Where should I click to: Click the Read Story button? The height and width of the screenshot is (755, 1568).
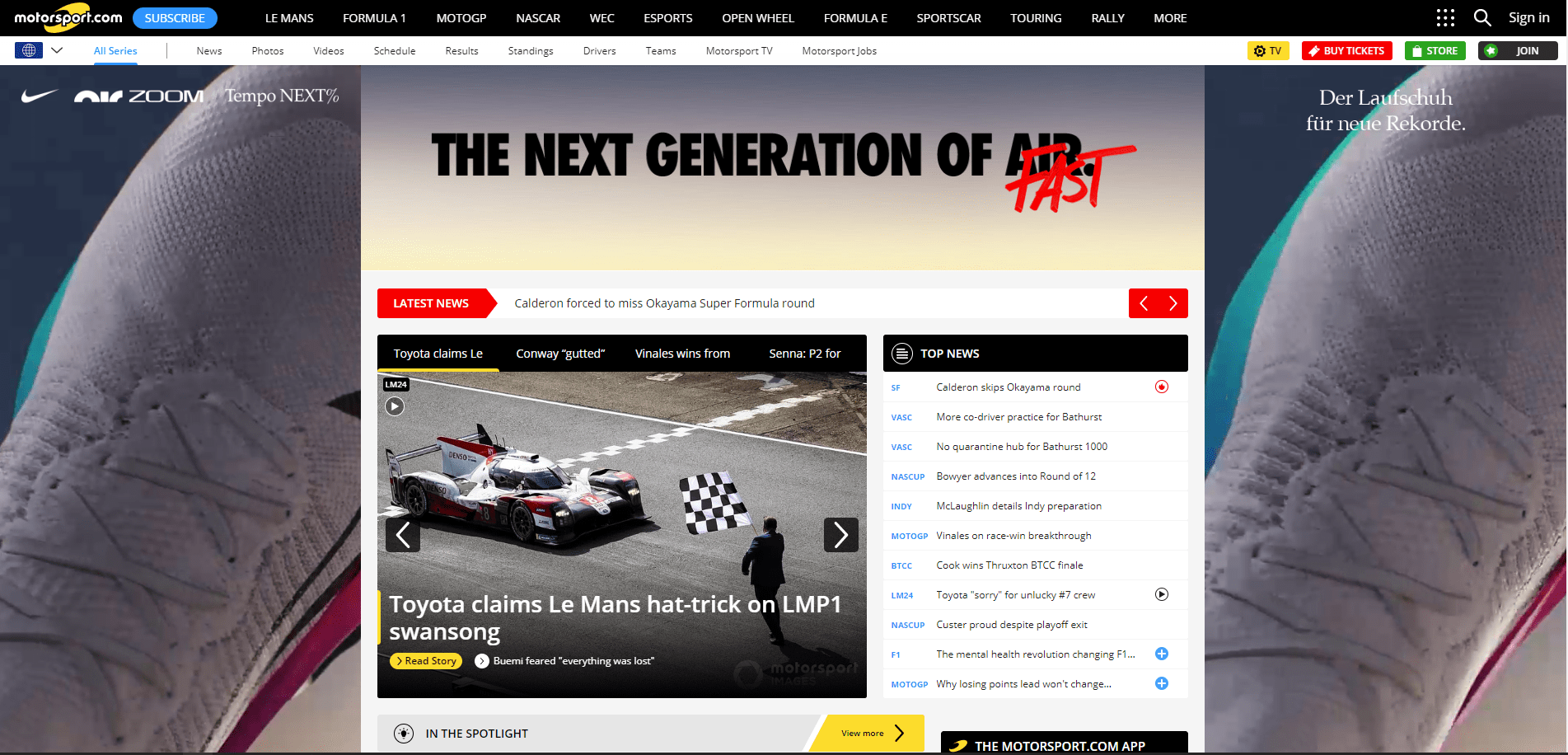coord(426,661)
